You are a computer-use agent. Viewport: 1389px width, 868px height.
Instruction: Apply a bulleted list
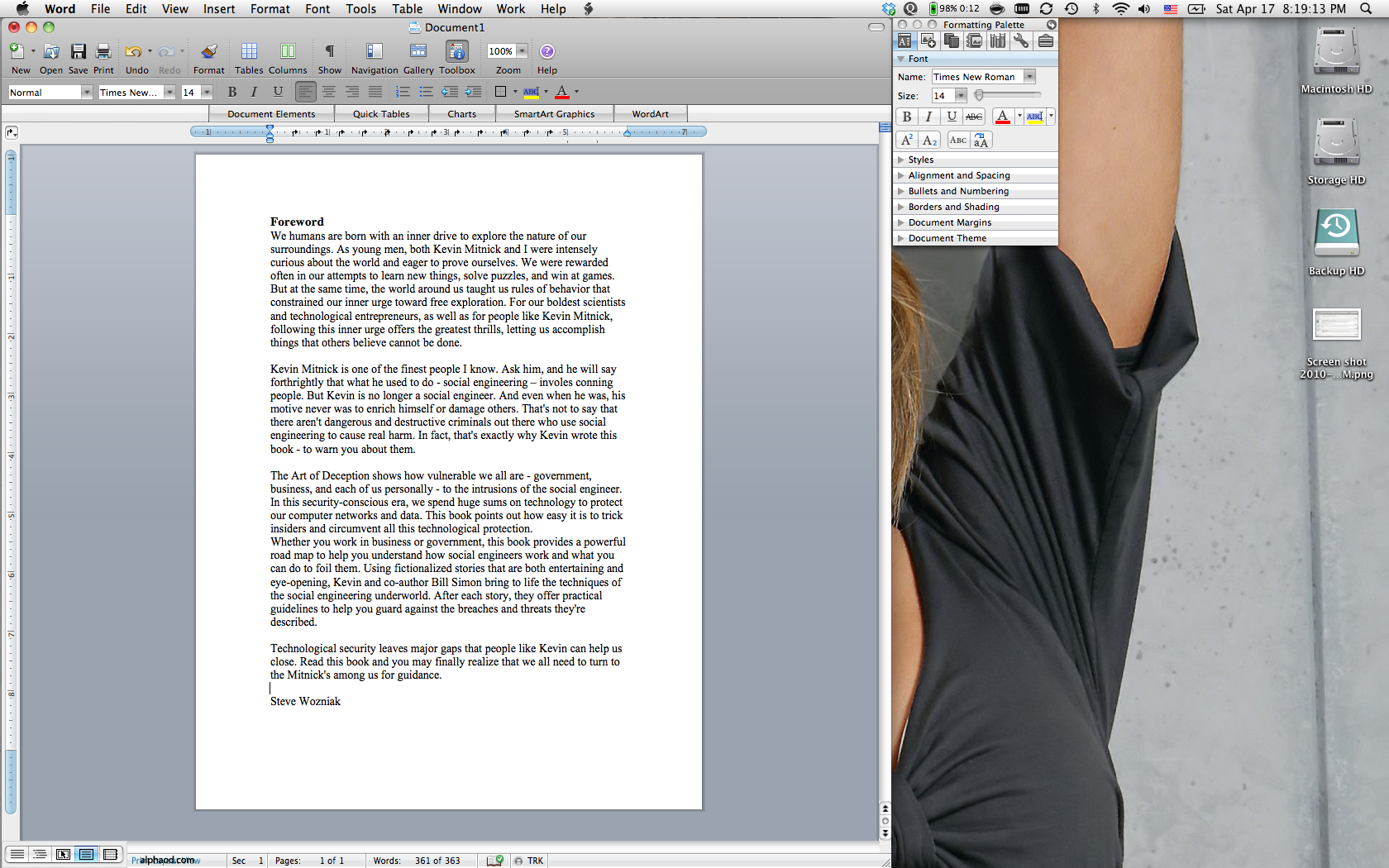pos(426,92)
